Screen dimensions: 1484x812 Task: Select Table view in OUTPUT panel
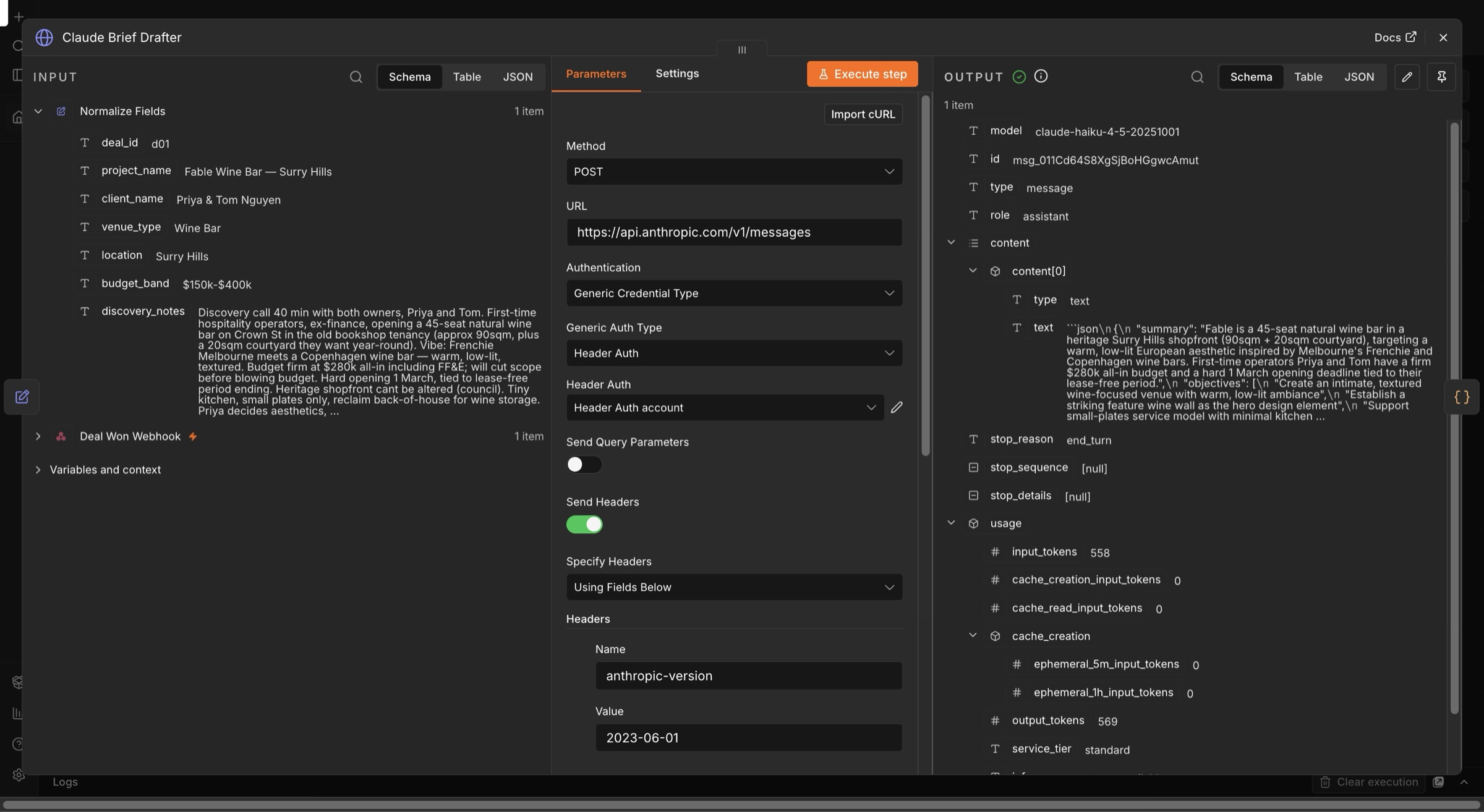[x=1308, y=77]
